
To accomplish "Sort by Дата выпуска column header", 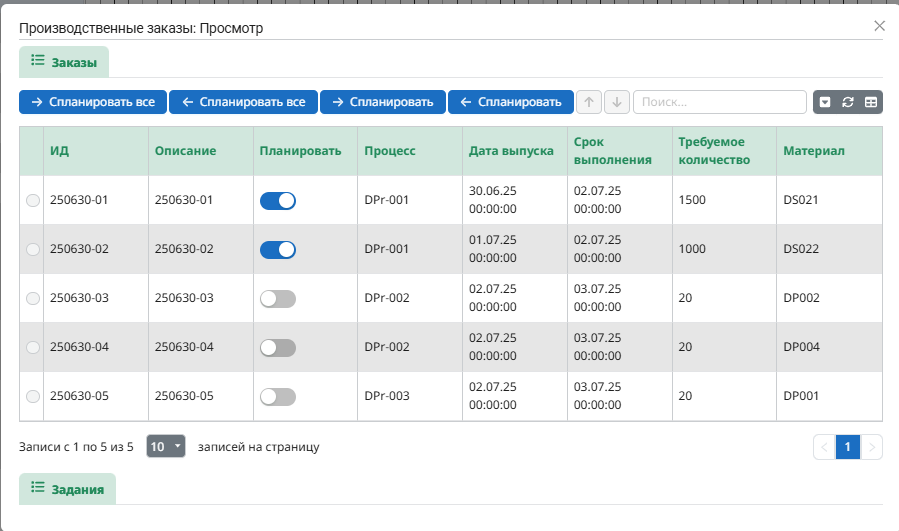I will (511, 151).
